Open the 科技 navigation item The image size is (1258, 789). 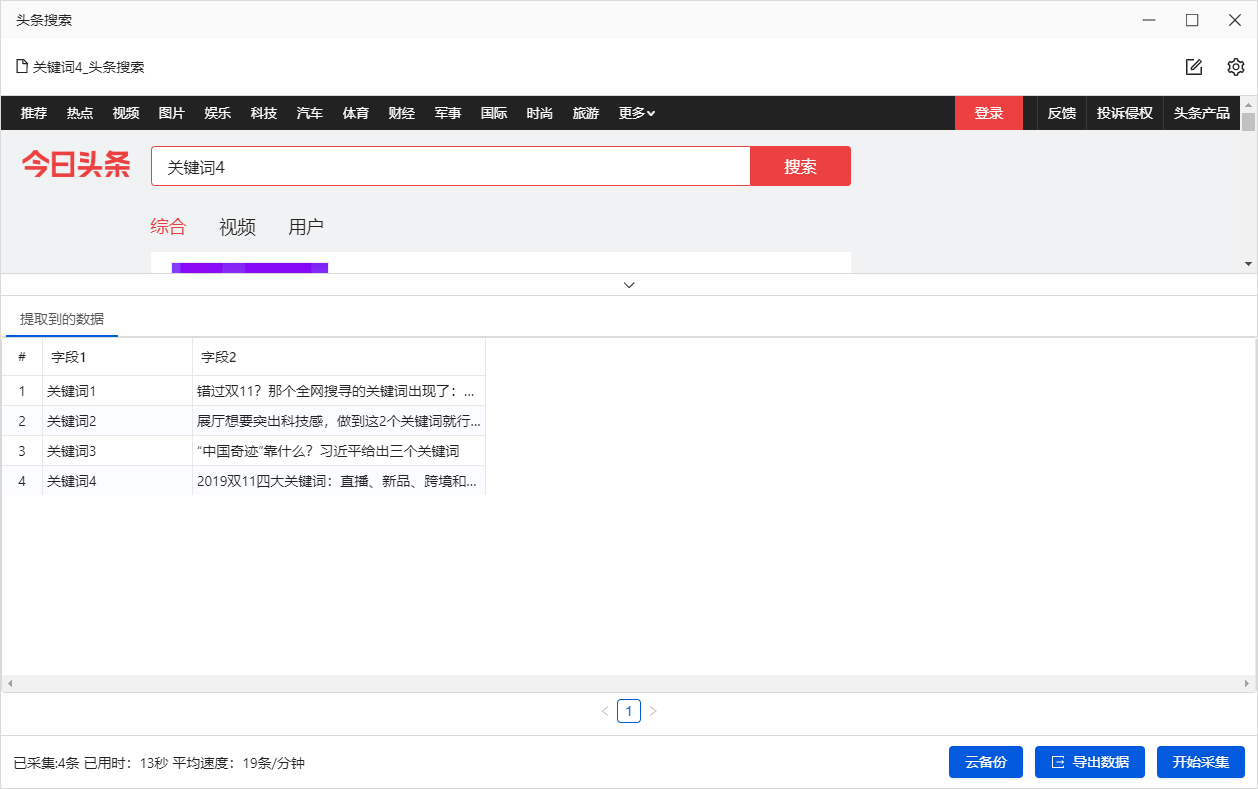tap(264, 113)
